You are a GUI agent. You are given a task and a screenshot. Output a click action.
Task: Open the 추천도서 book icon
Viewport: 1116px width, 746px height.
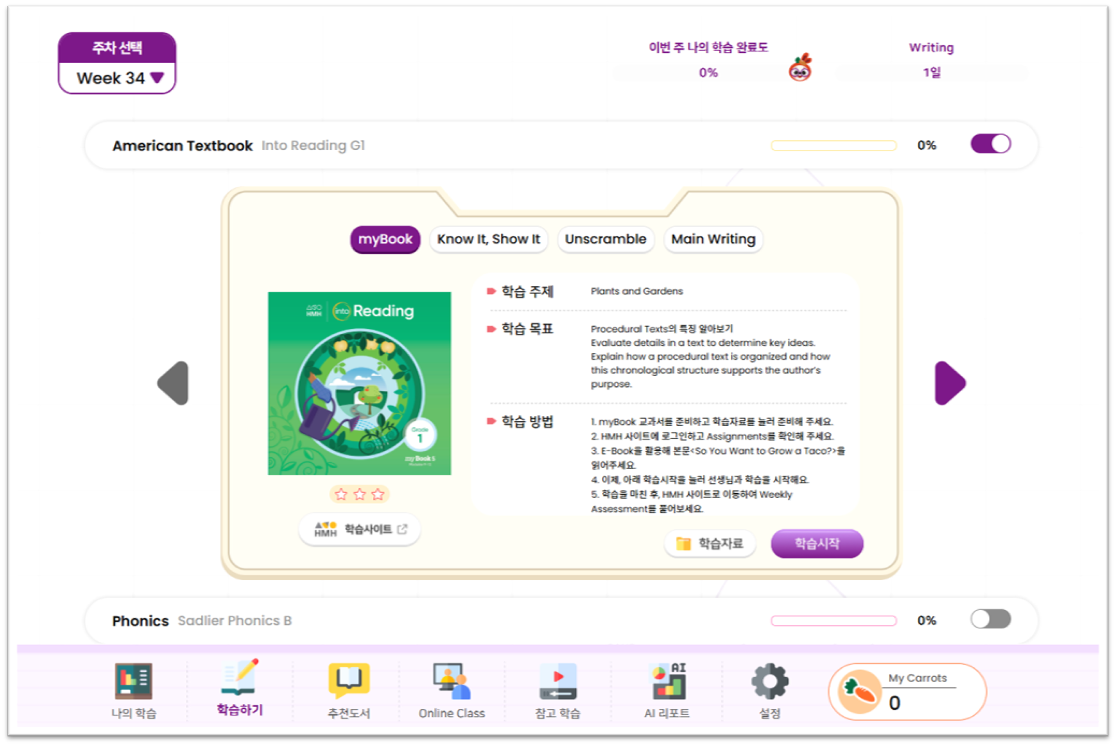click(349, 681)
